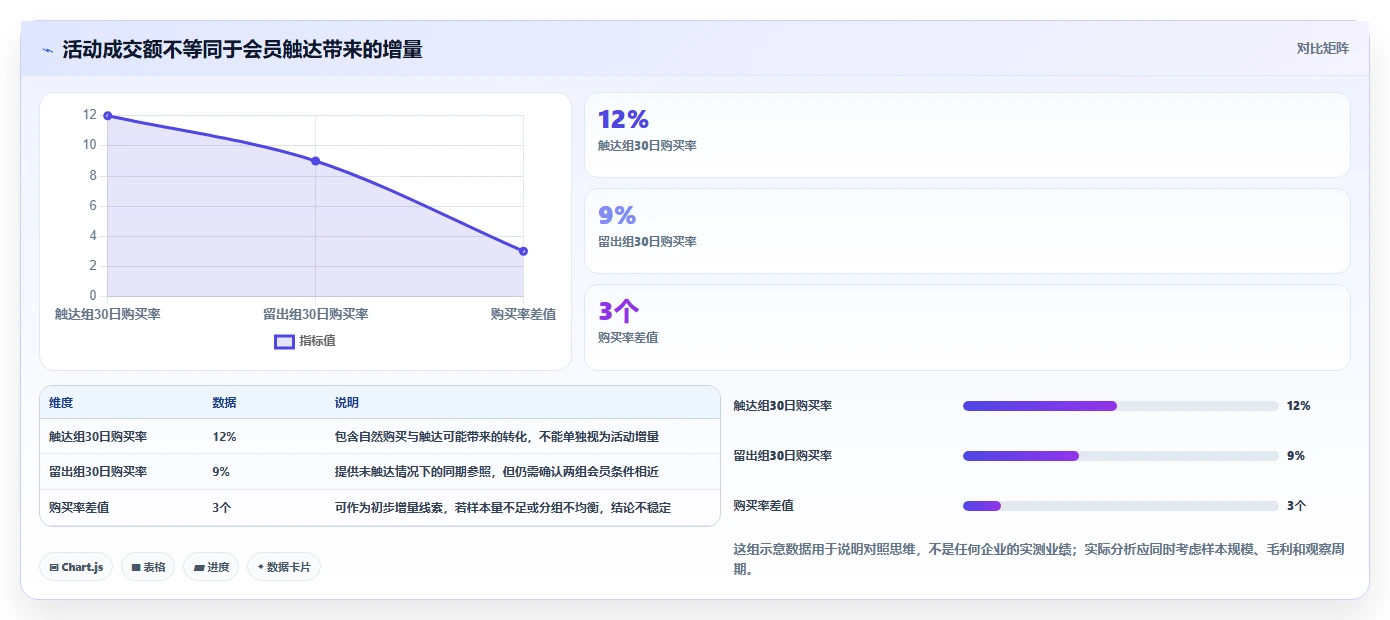Click the 3个 cell in the table

pyautogui.click(x=222, y=508)
